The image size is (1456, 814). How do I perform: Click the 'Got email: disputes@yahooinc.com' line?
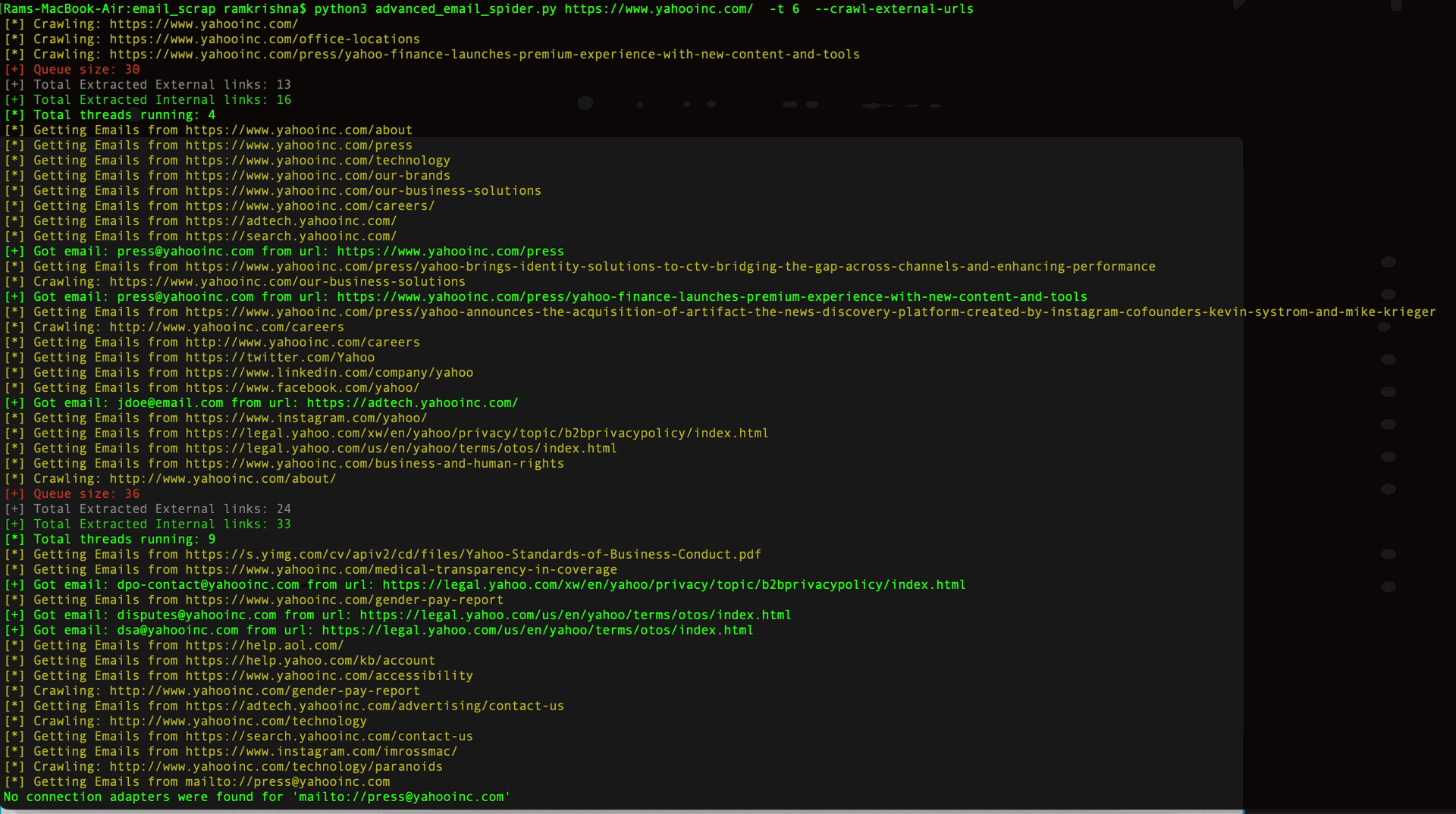tap(398, 615)
